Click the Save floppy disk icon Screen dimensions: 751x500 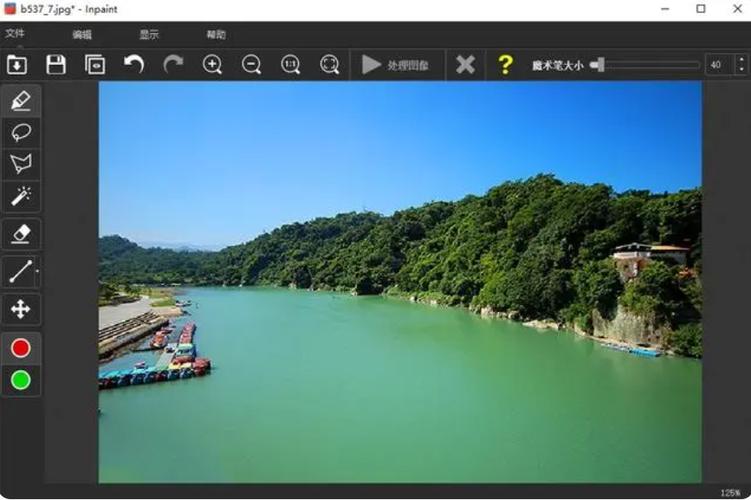click(x=56, y=65)
